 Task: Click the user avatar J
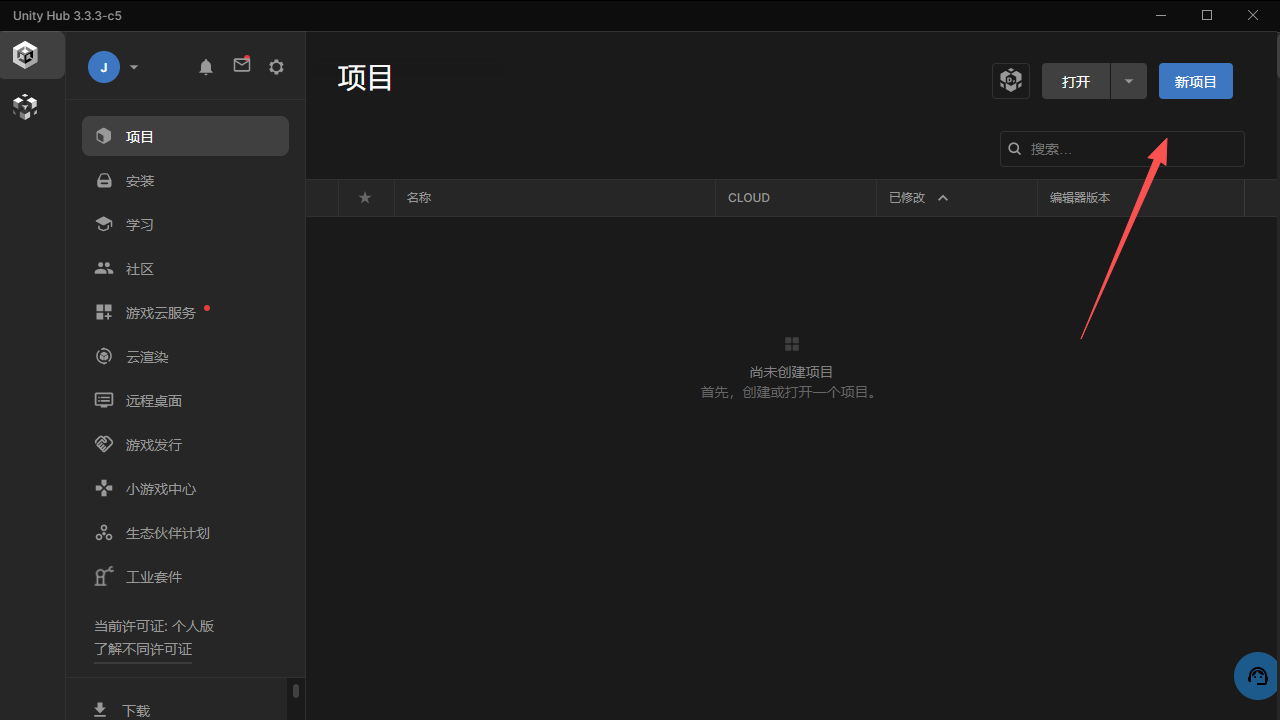coord(104,67)
